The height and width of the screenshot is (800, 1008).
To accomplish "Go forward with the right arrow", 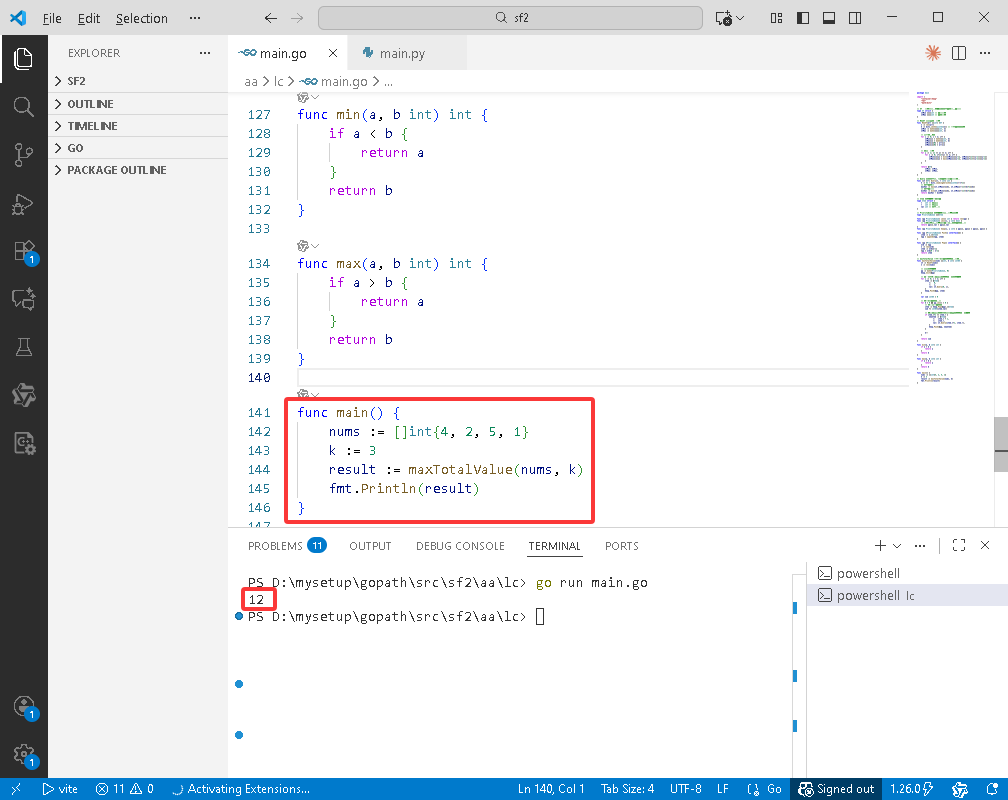I will (296, 18).
